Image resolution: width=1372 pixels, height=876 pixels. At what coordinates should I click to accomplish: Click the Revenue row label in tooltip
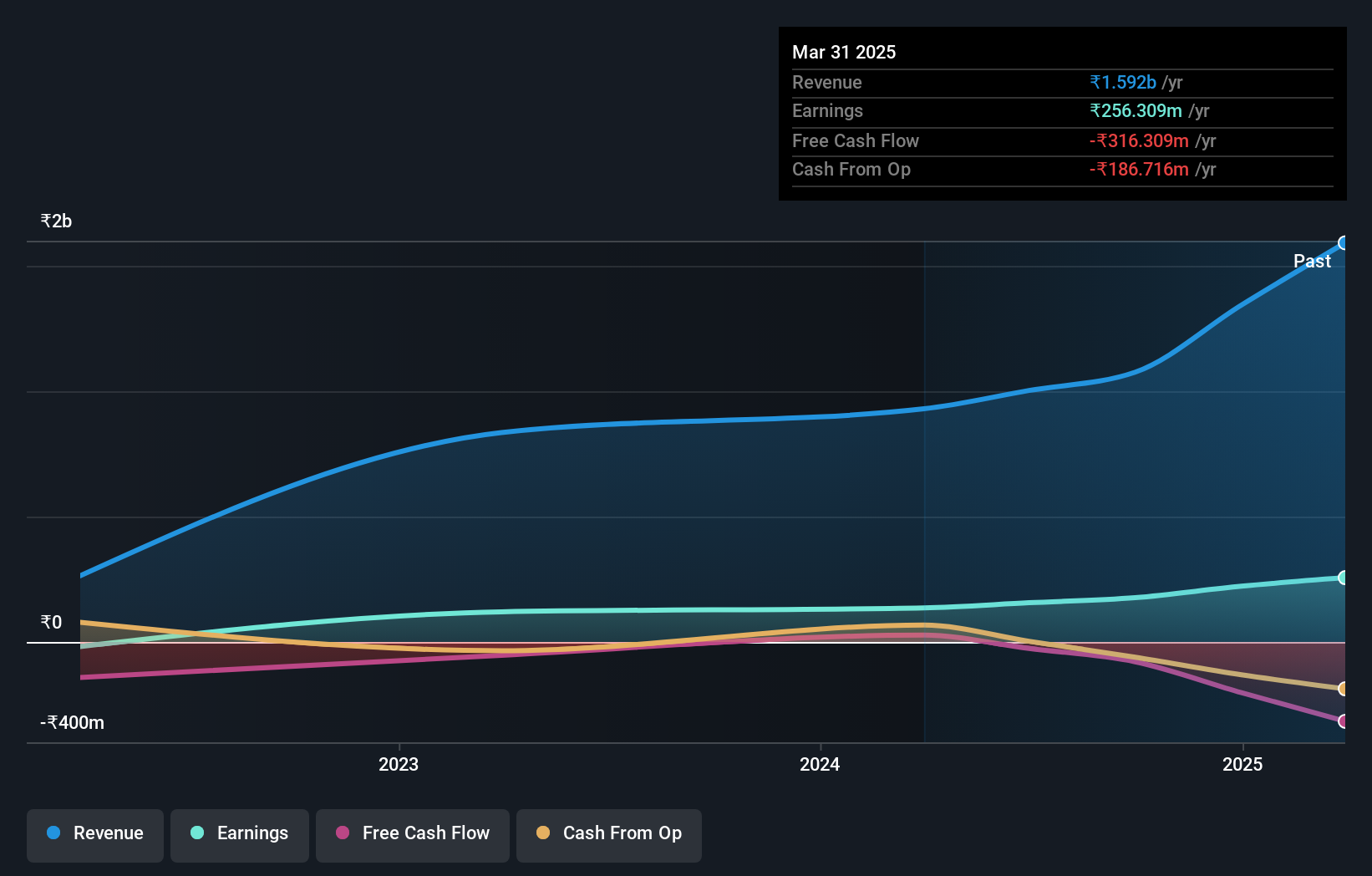(x=827, y=82)
